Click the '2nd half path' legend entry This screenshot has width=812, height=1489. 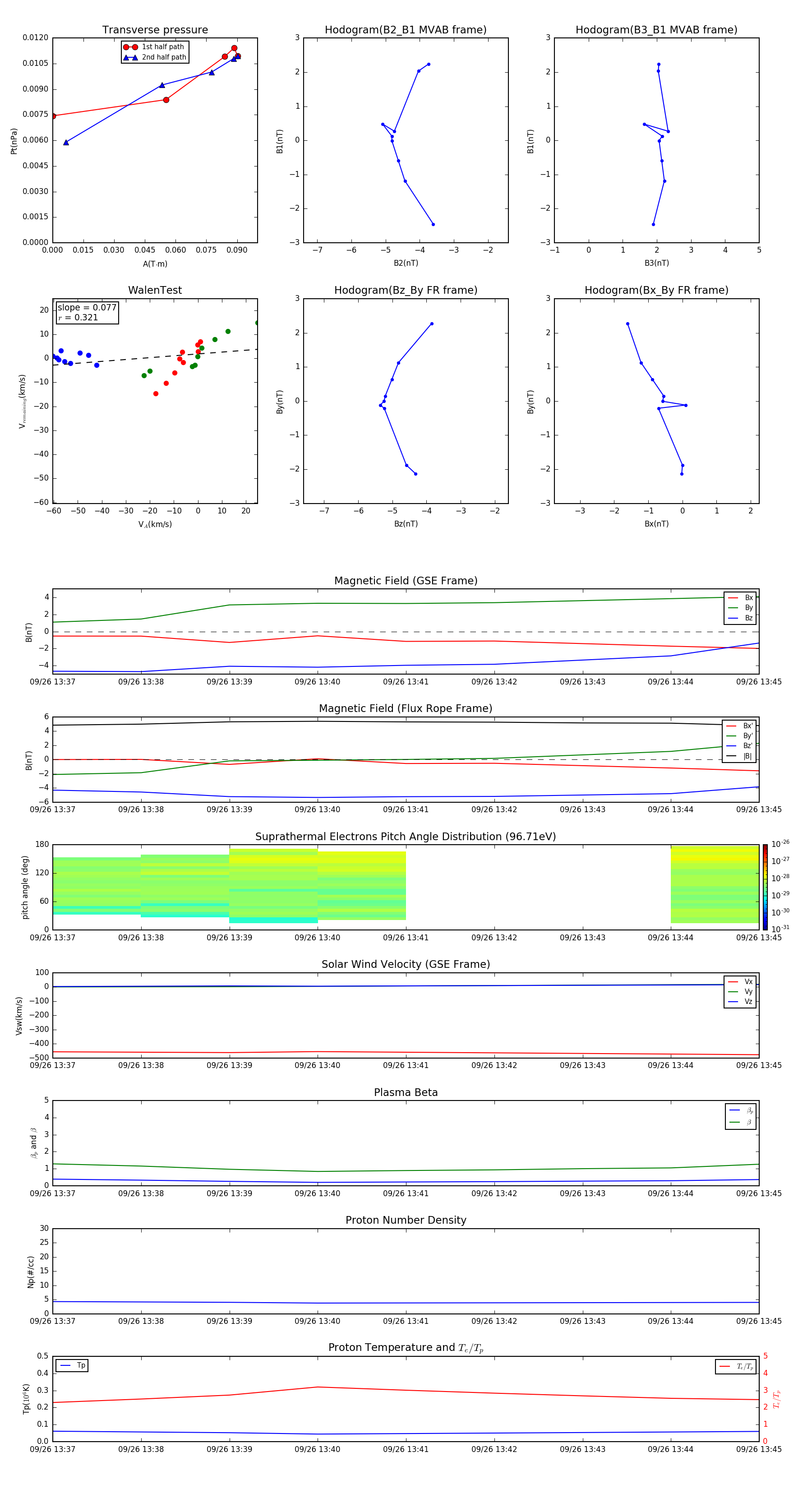coord(154,57)
